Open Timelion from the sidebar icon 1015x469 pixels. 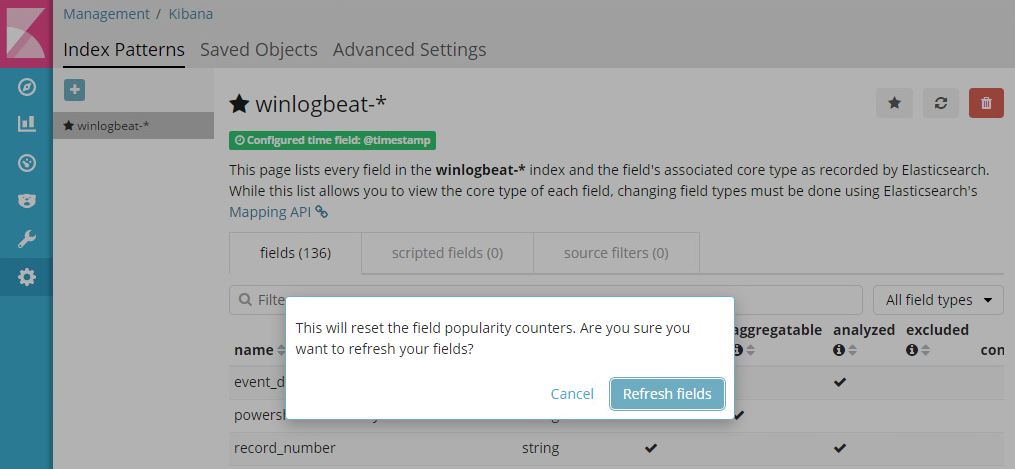pos(27,200)
